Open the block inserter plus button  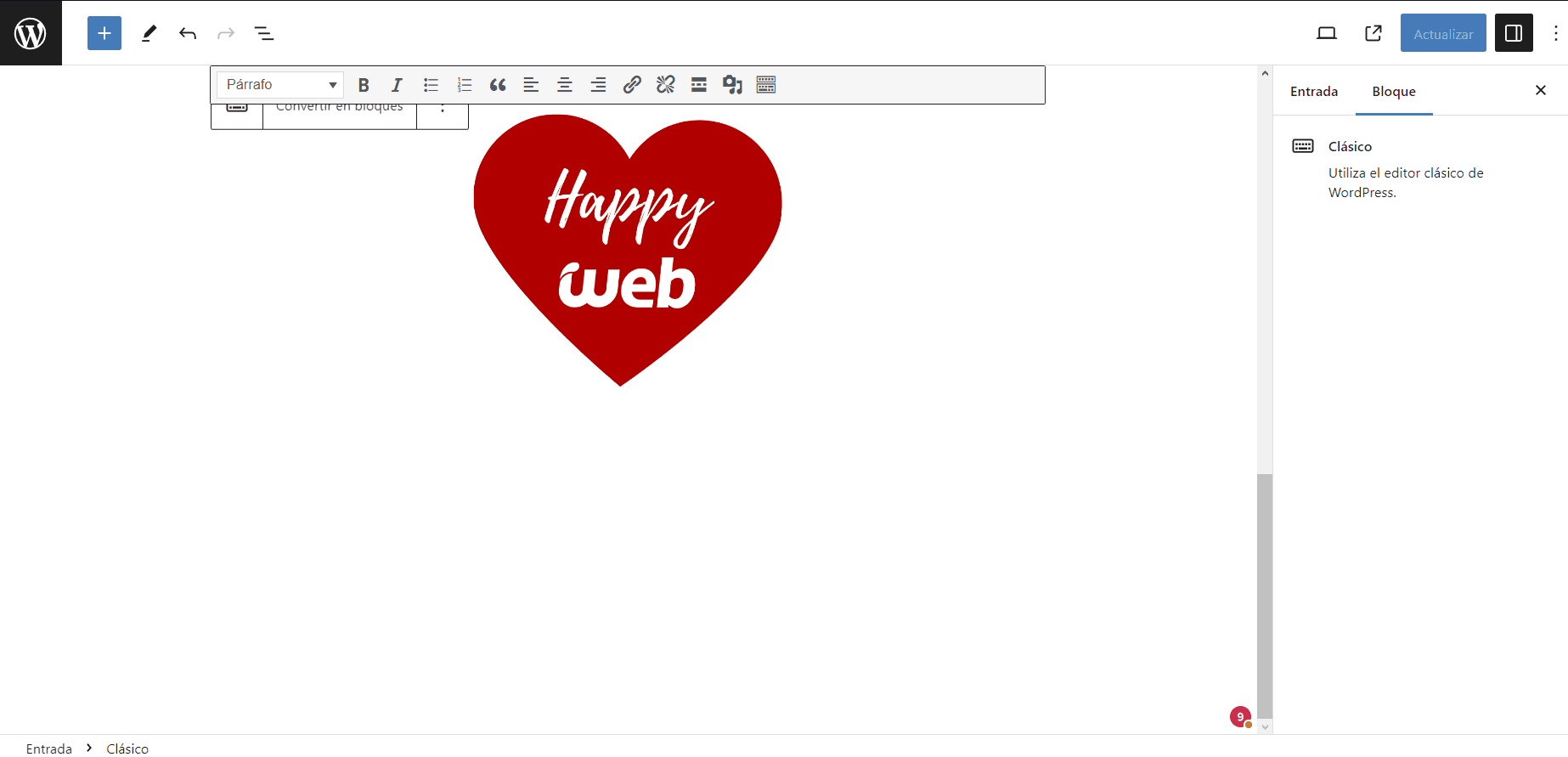(x=104, y=33)
